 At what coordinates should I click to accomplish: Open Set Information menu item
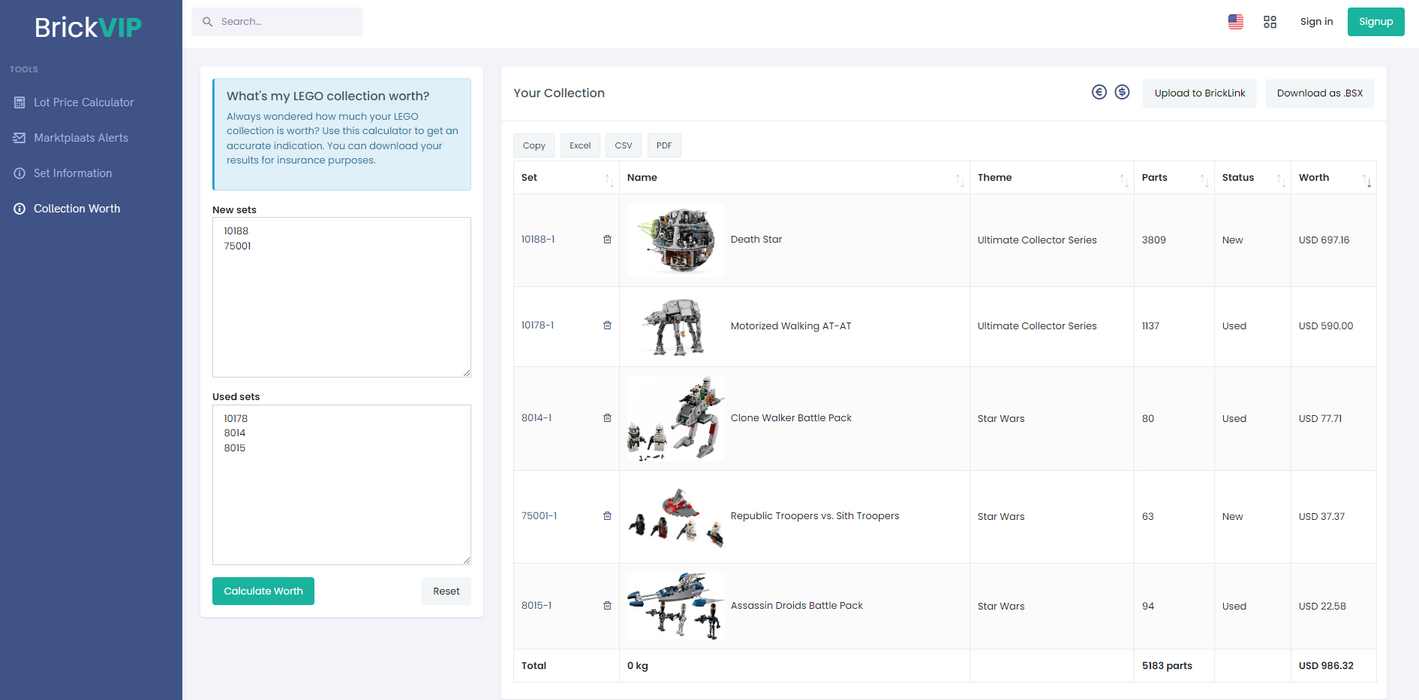point(73,173)
